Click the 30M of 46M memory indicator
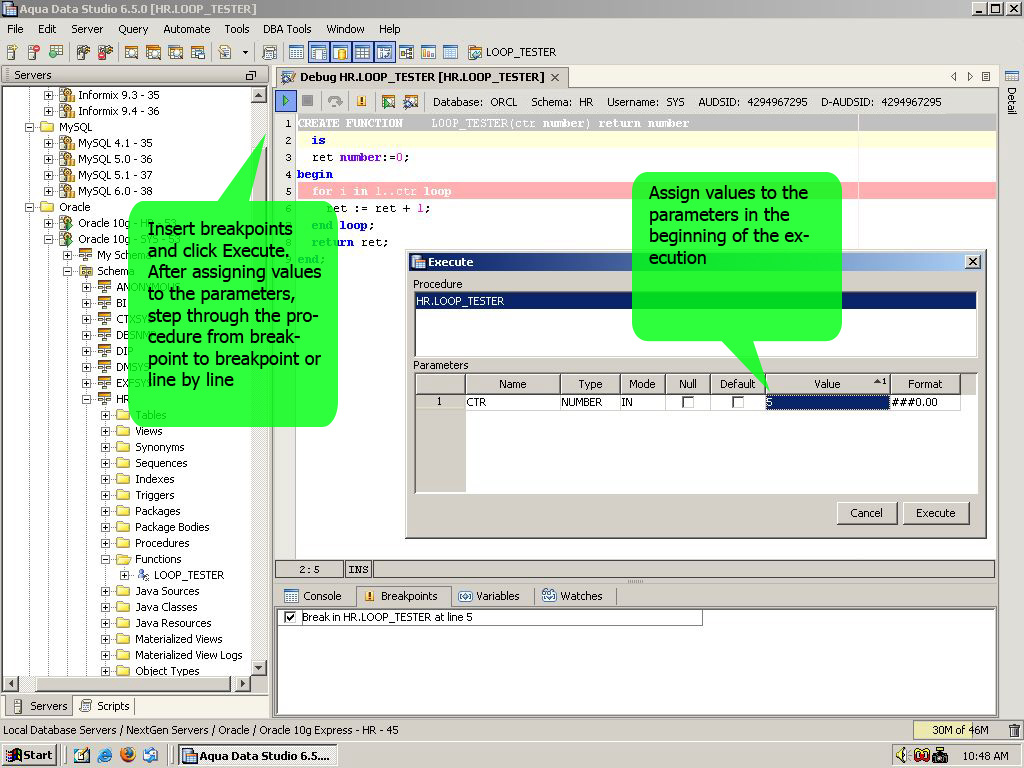The image size is (1024, 768). [x=959, y=730]
